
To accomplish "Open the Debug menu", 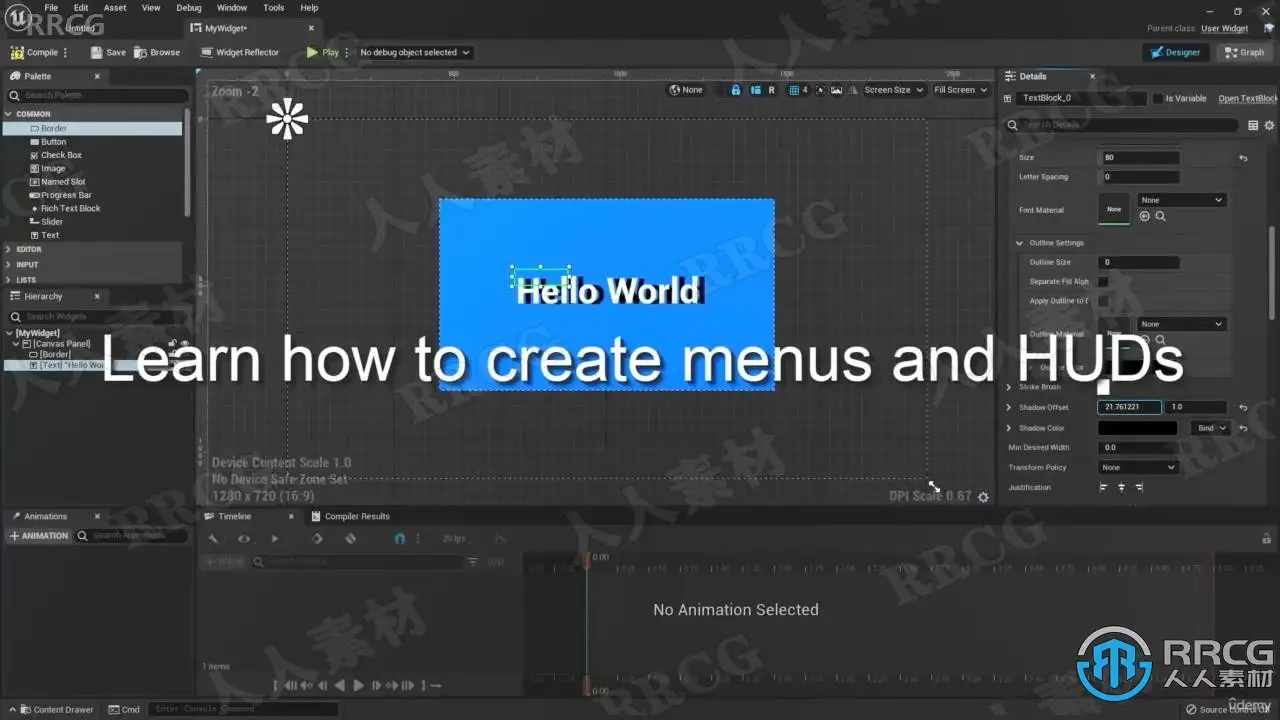I will coord(189,8).
